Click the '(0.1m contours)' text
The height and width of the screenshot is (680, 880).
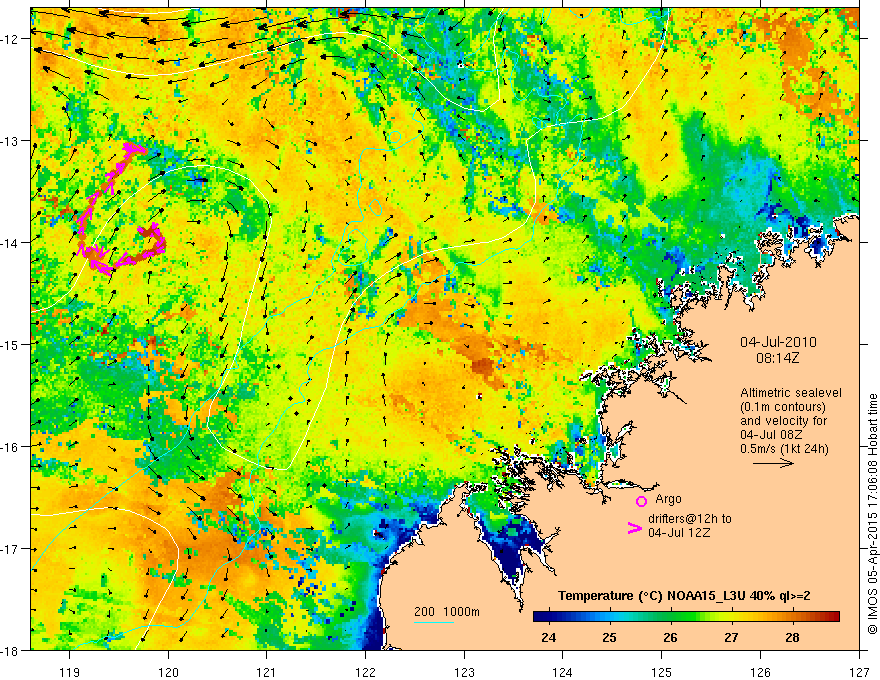coord(783,407)
